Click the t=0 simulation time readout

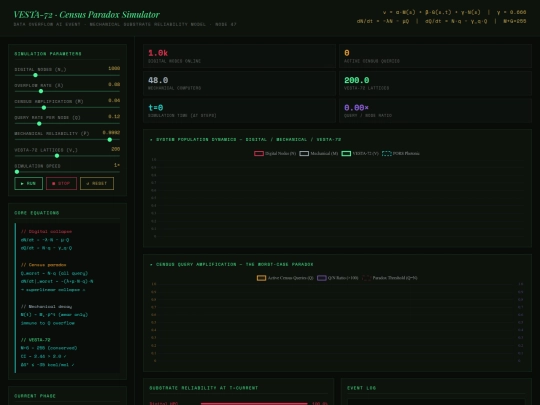click(x=156, y=107)
